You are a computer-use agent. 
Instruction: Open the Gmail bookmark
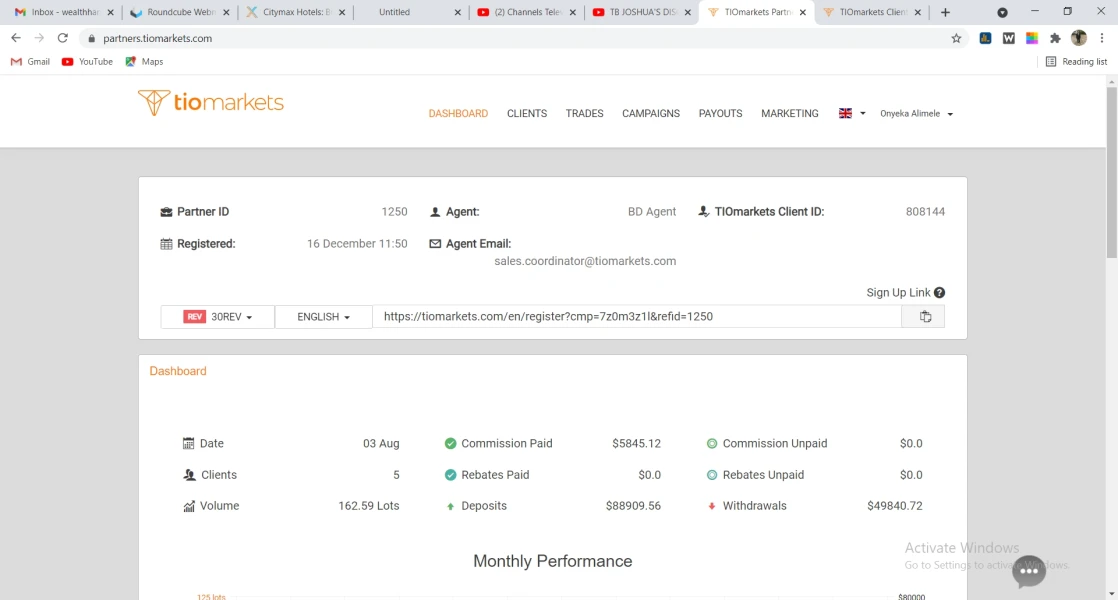[31, 62]
